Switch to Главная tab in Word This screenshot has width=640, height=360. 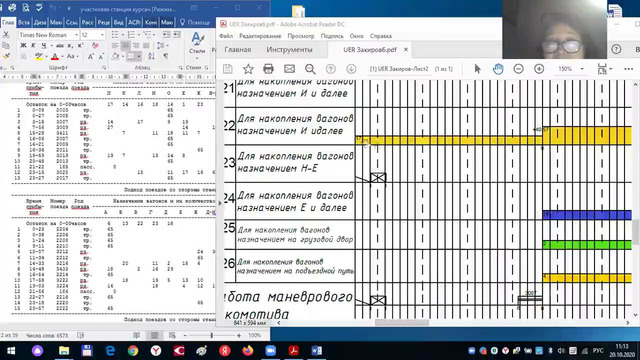click(x=8, y=22)
